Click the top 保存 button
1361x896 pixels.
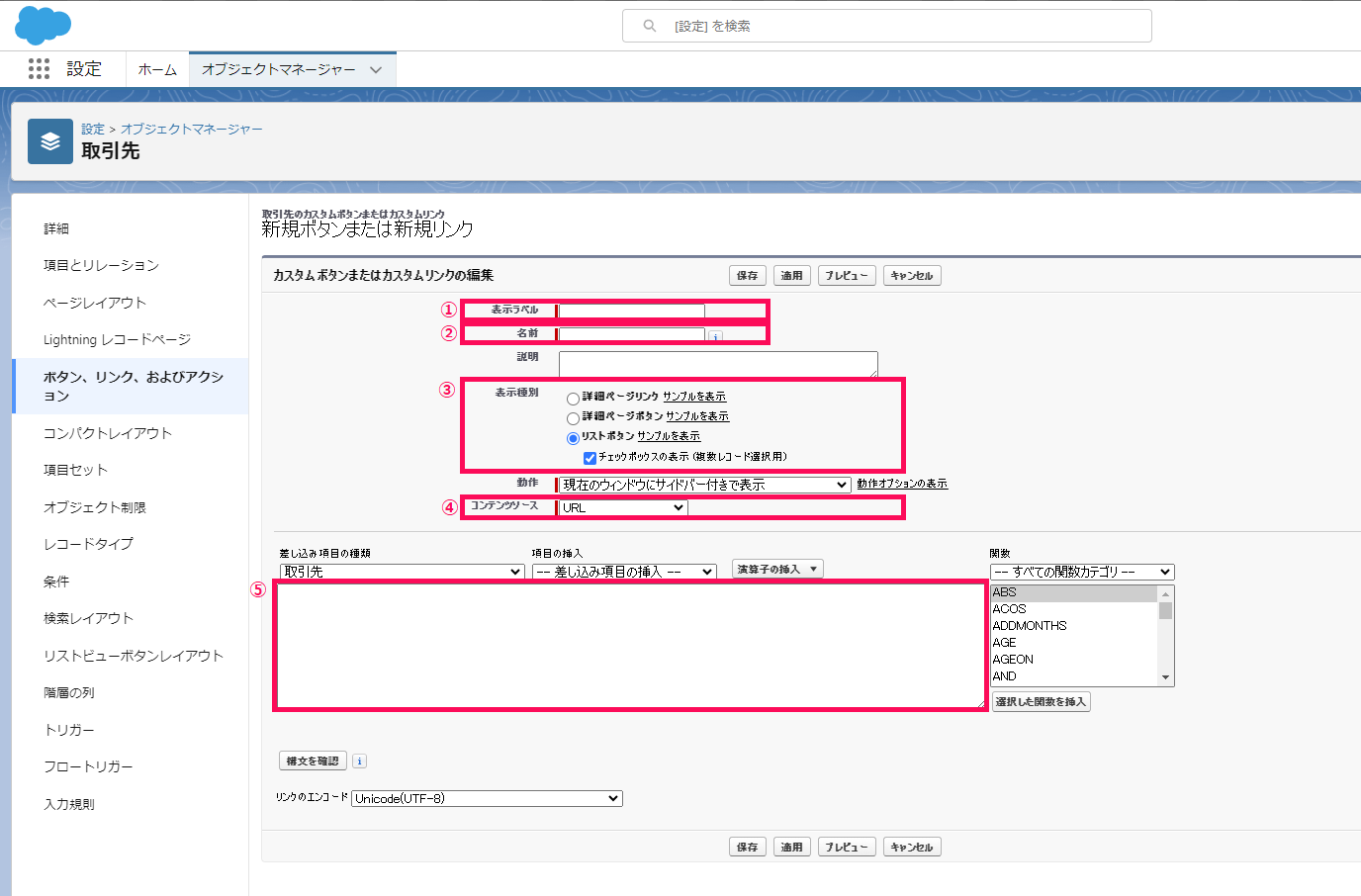748,276
